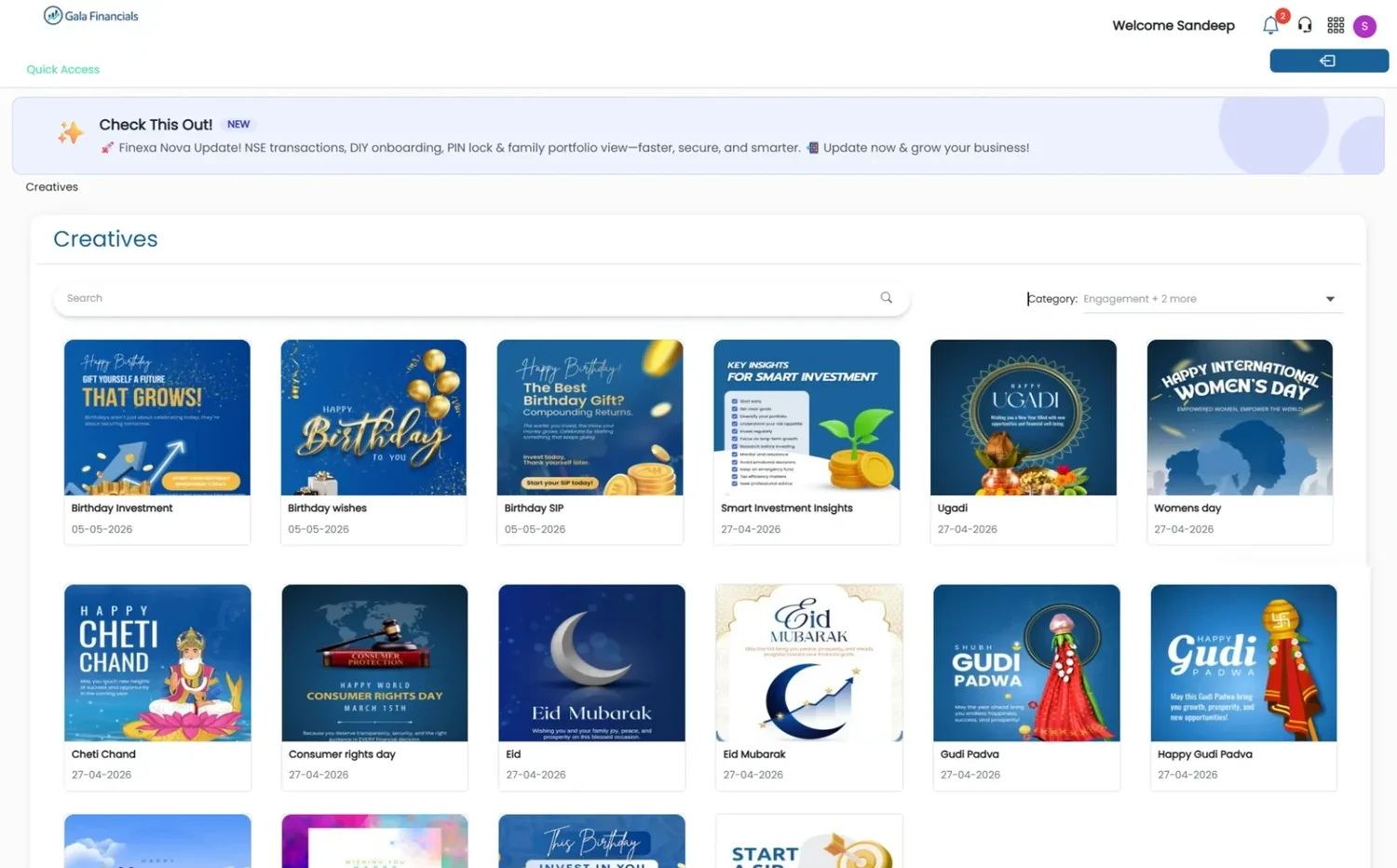Open the Happy Gudi Padva creative
The width and height of the screenshot is (1397, 868).
(x=1243, y=687)
